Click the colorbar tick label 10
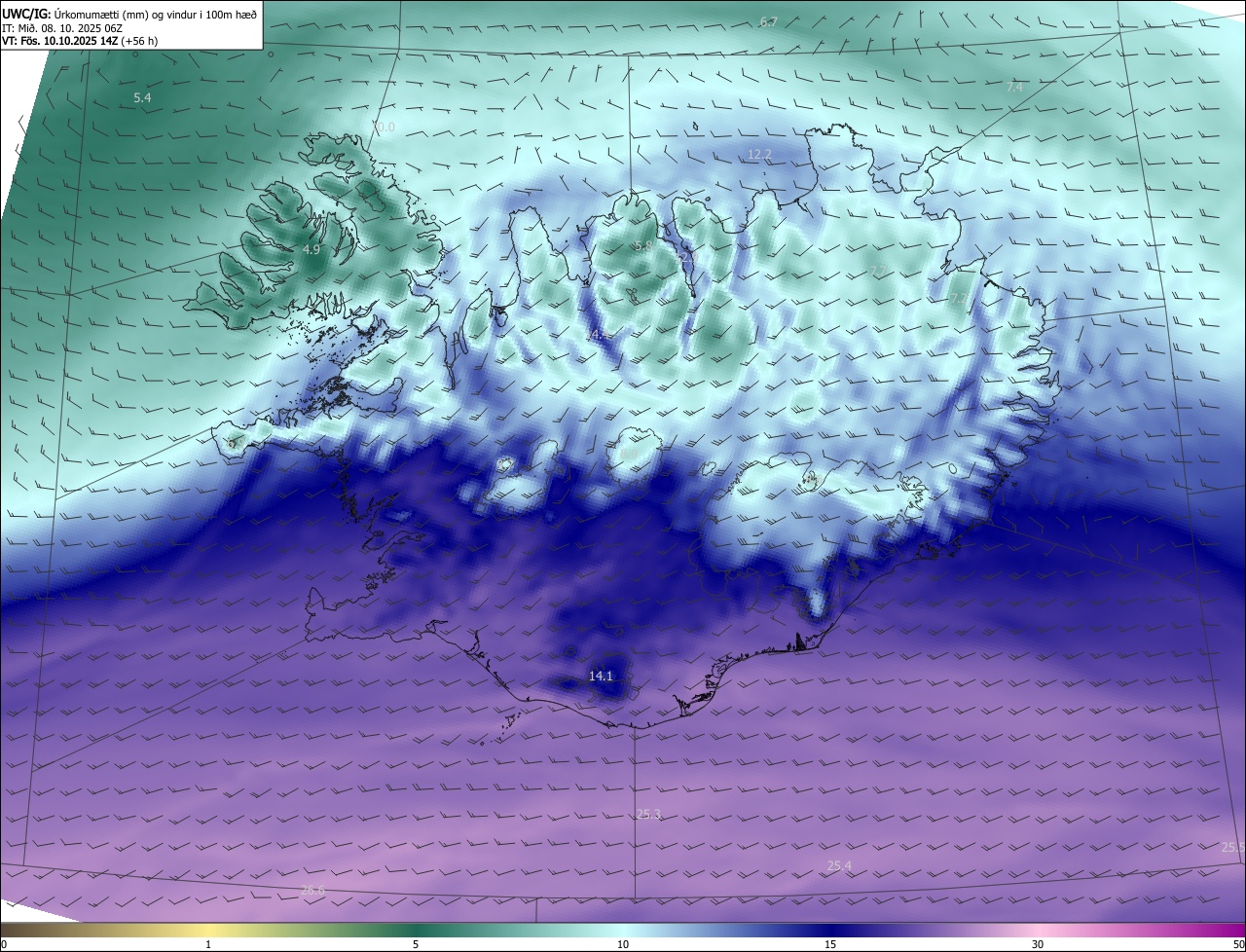Screen dimensions: 1246x952 point(623,944)
